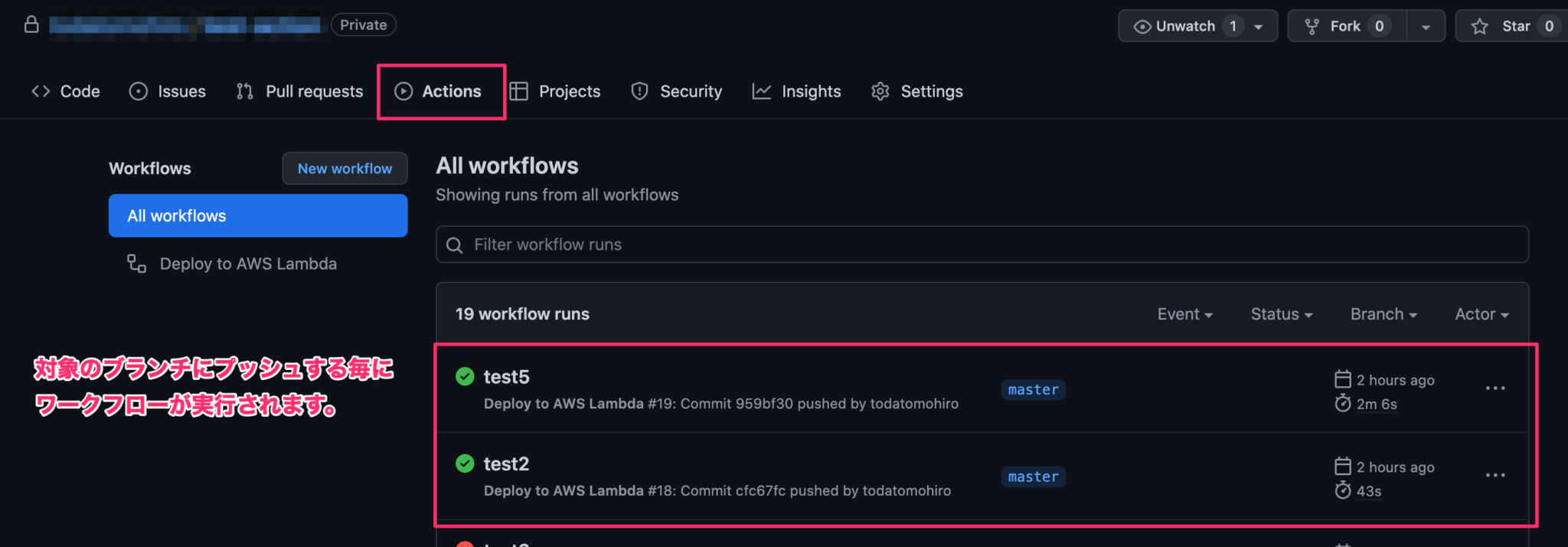Open the Event filter dropdown
The height and width of the screenshot is (547, 1568).
[1184, 314]
